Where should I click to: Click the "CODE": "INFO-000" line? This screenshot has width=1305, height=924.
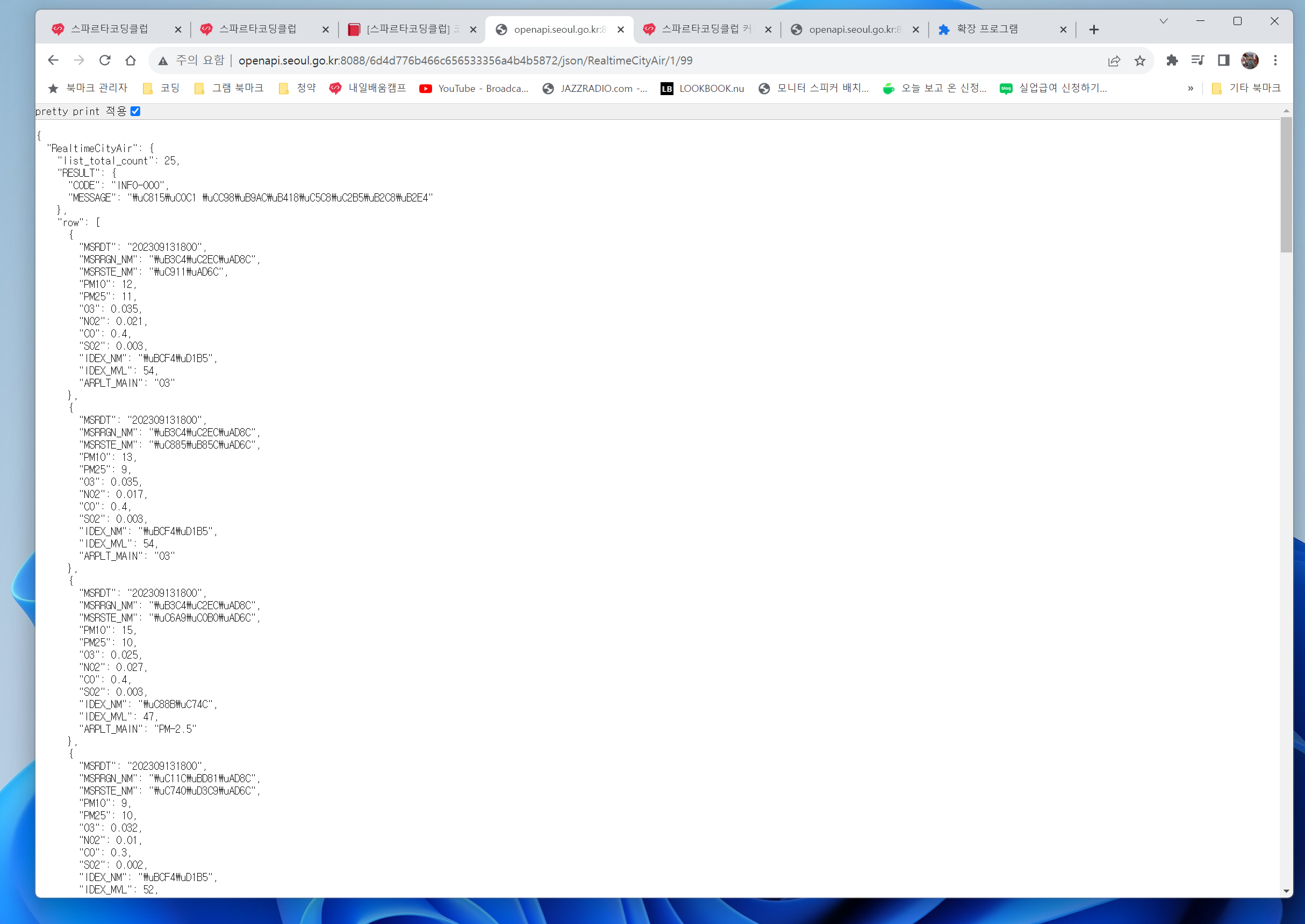[118, 185]
